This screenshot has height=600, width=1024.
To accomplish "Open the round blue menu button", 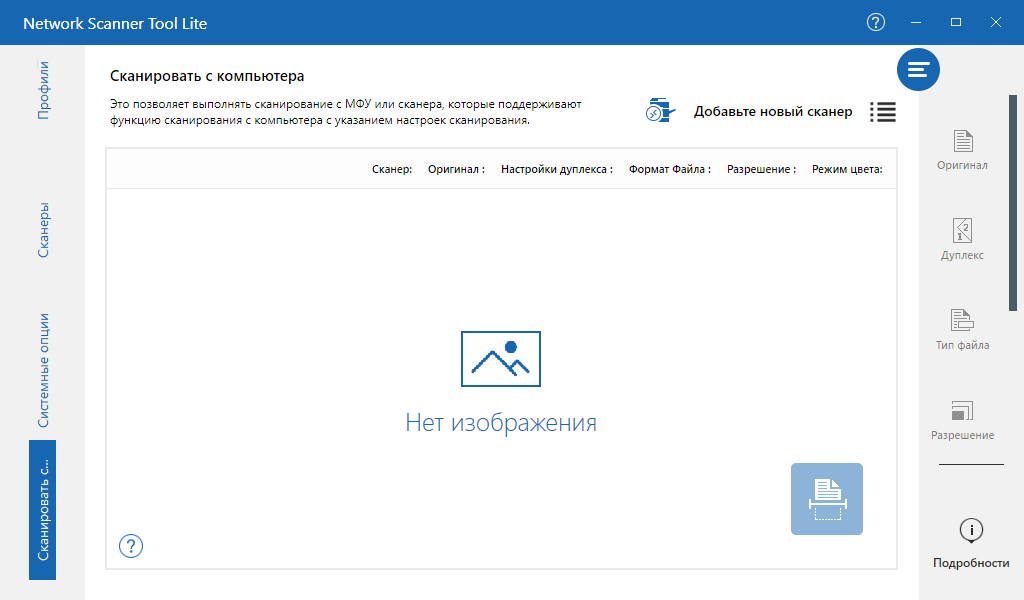I will coord(918,69).
